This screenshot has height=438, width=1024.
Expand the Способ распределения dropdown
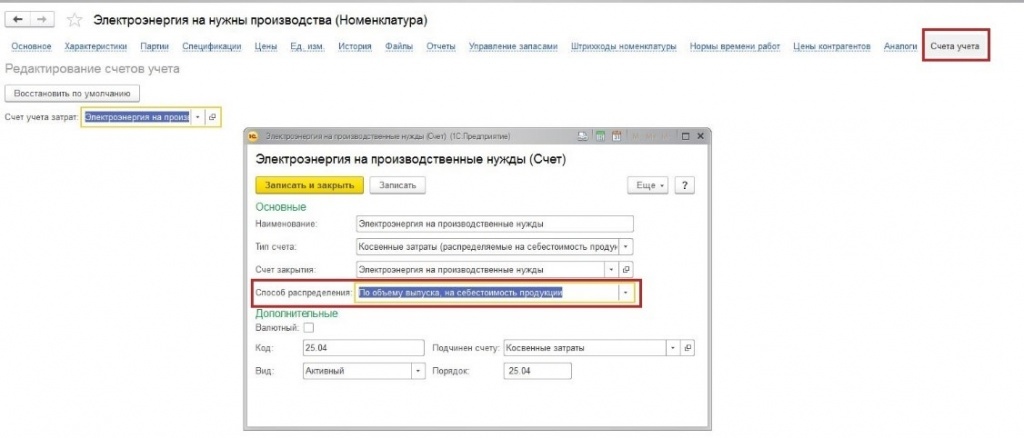click(x=626, y=293)
